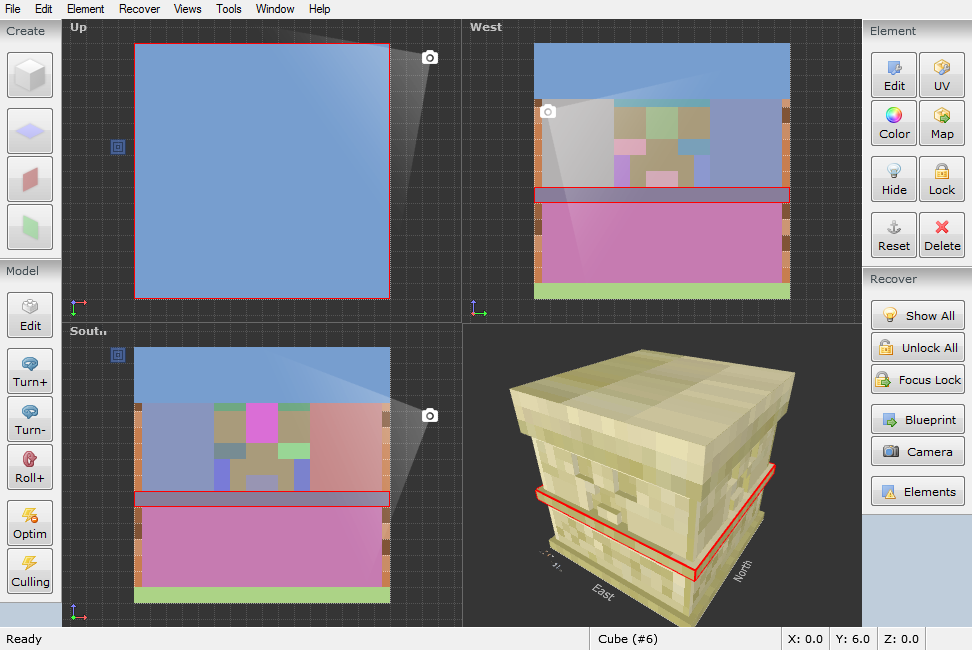The height and width of the screenshot is (650, 972).
Task: Open the Tools menu
Action: (x=229, y=9)
